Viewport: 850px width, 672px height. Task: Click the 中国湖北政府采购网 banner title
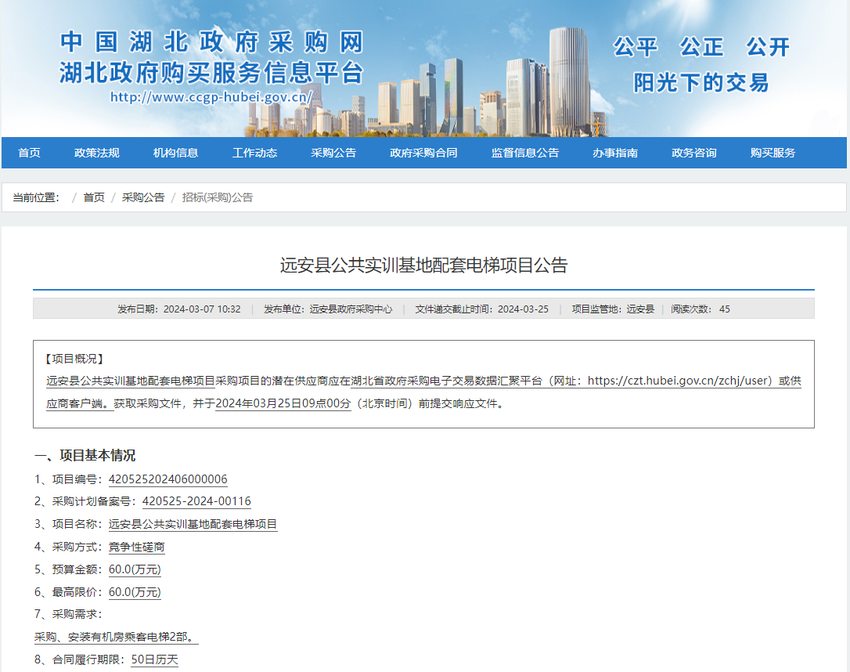tap(211, 41)
